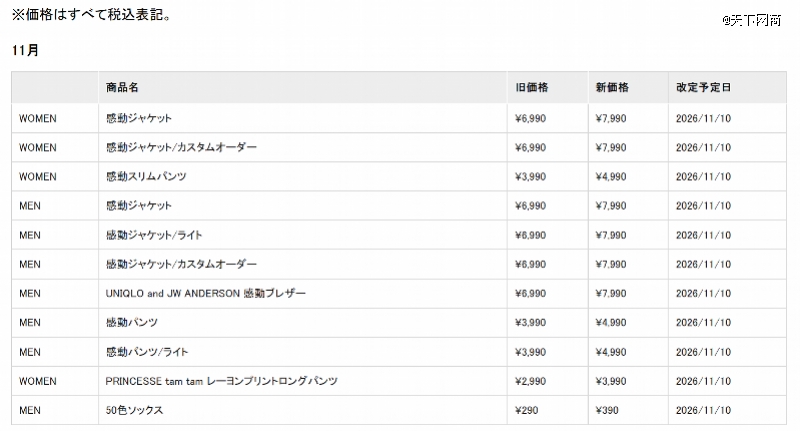This screenshot has width=800, height=431.
Task: Click old price ¥6,990 in MEN 感動ジャケット/ライト row
Action: coord(531,235)
